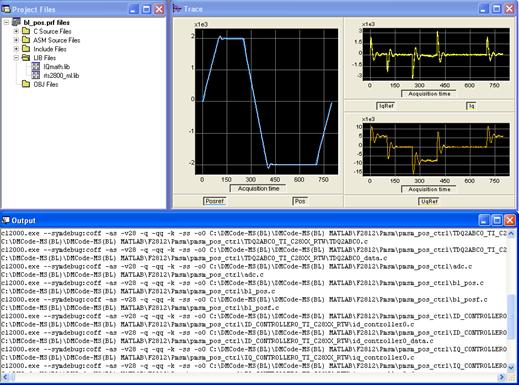The image size is (519, 385).
Task: Click output line ending in pmsm_pos_ctrl\adc.c
Action: 132,275
